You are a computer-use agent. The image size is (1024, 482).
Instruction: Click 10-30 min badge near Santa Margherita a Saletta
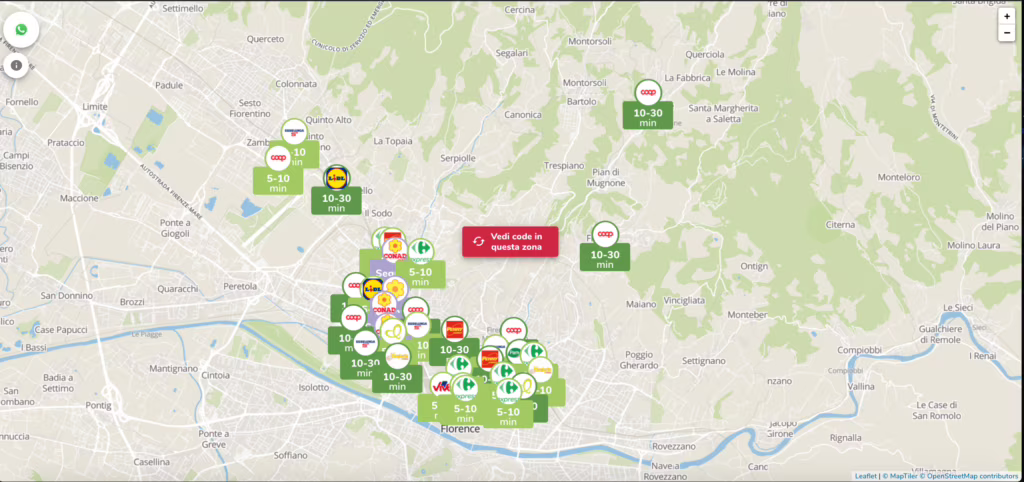648,118
